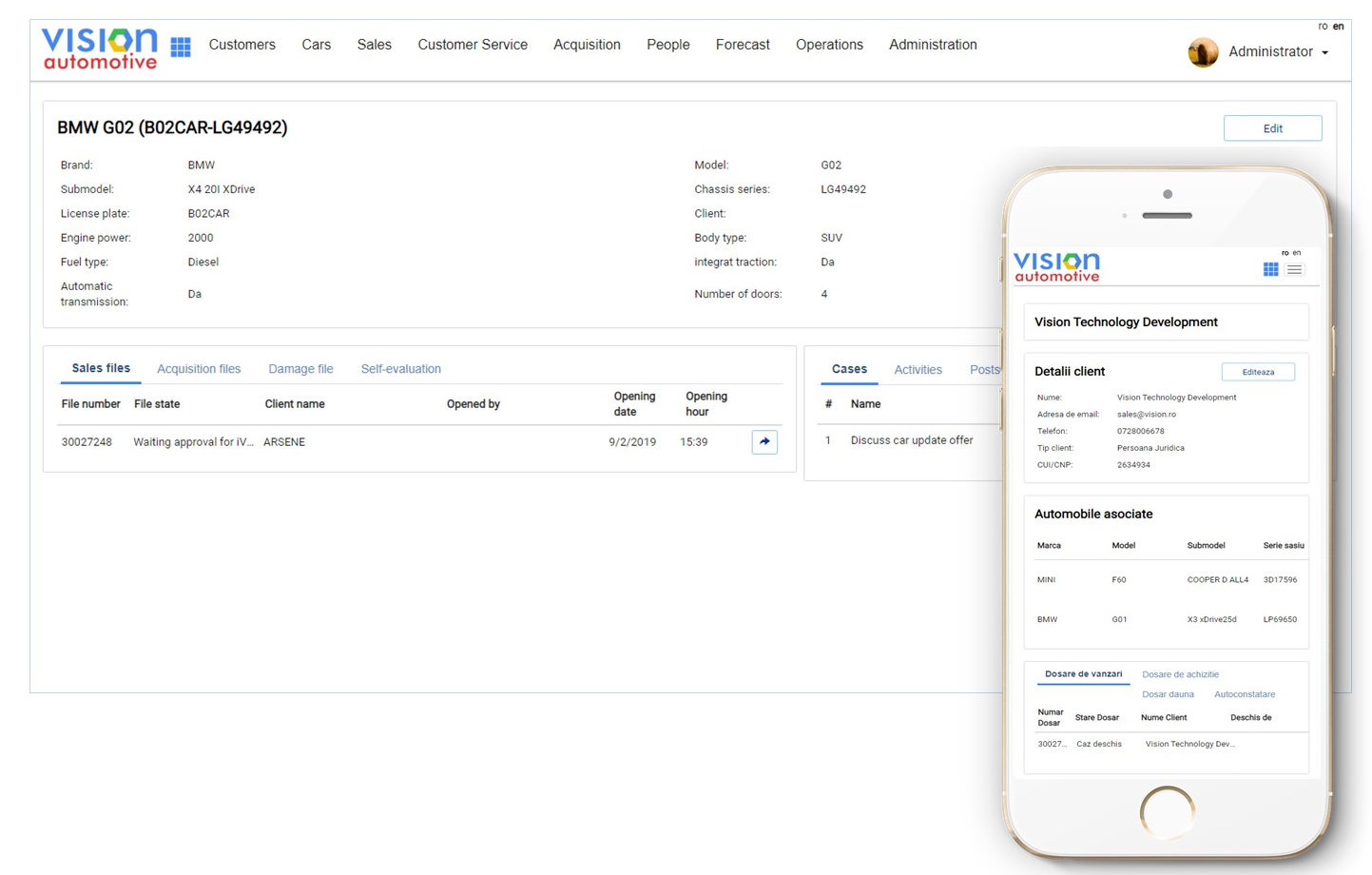The image size is (1372, 875).
Task: Click the Vision Automotive logo in the desktop header
Action: point(100,49)
